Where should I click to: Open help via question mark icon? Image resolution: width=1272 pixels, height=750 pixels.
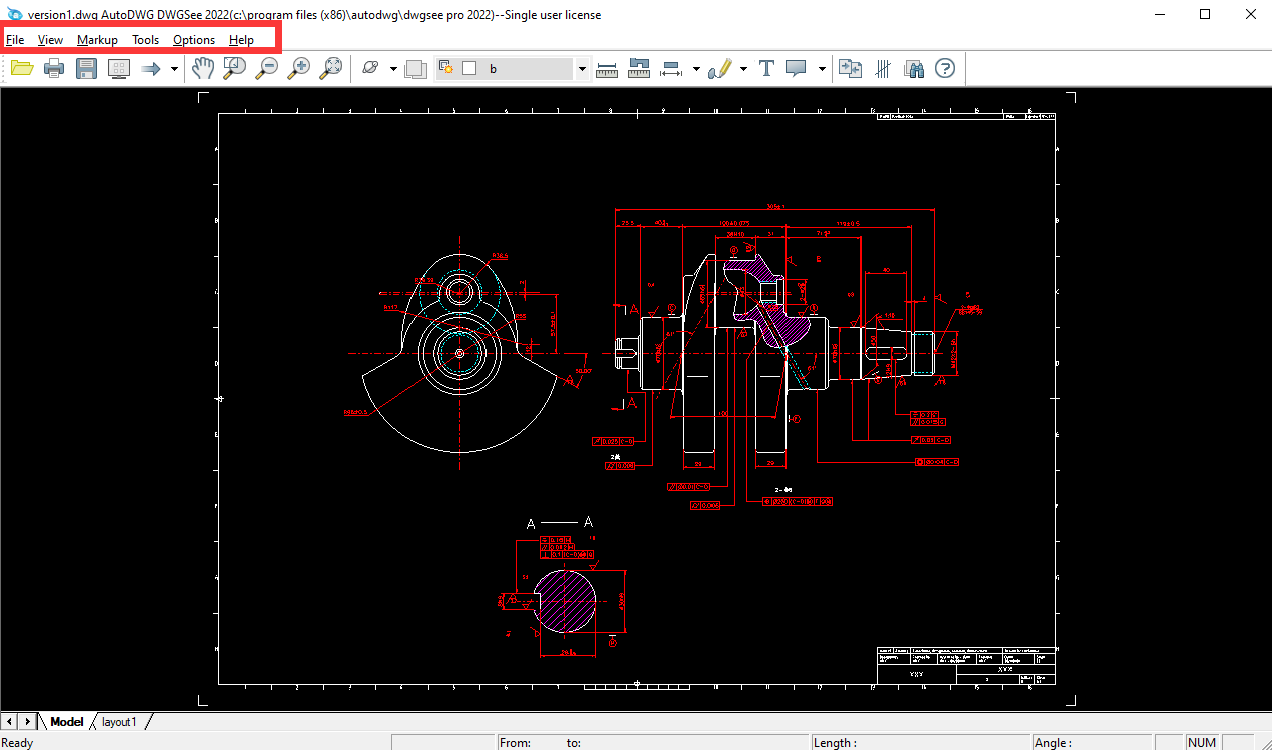945,68
